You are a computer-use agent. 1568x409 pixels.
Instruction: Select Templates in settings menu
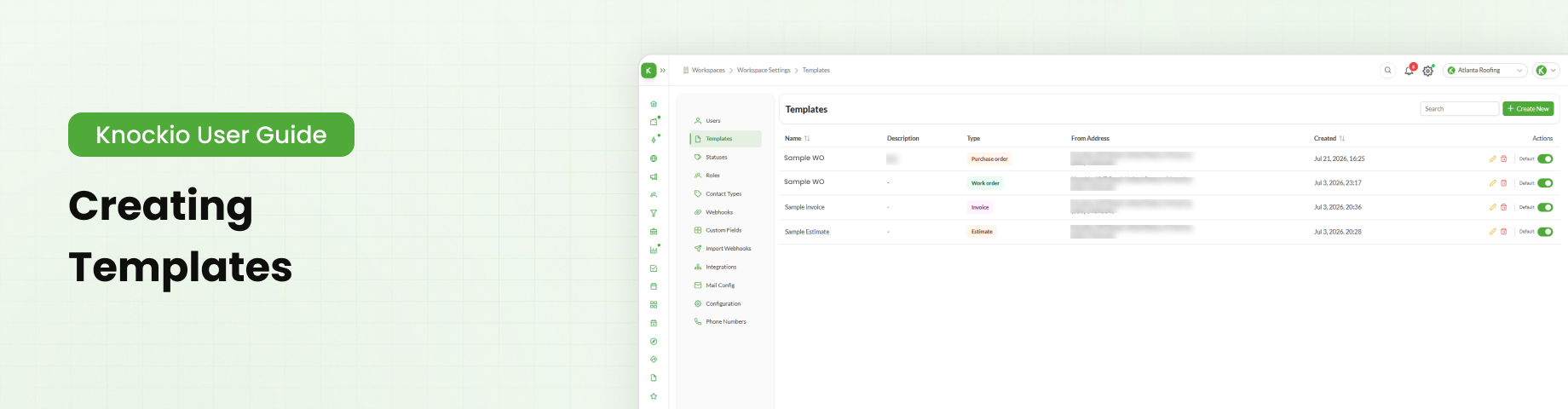[x=725, y=139]
